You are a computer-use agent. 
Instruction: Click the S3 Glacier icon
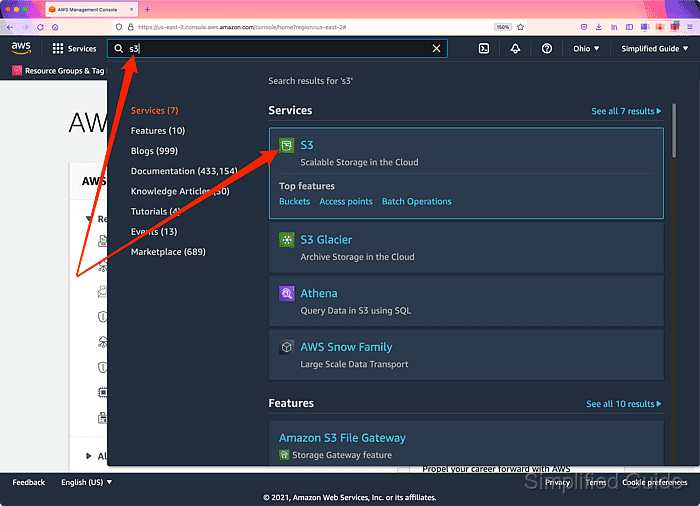point(287,240)
